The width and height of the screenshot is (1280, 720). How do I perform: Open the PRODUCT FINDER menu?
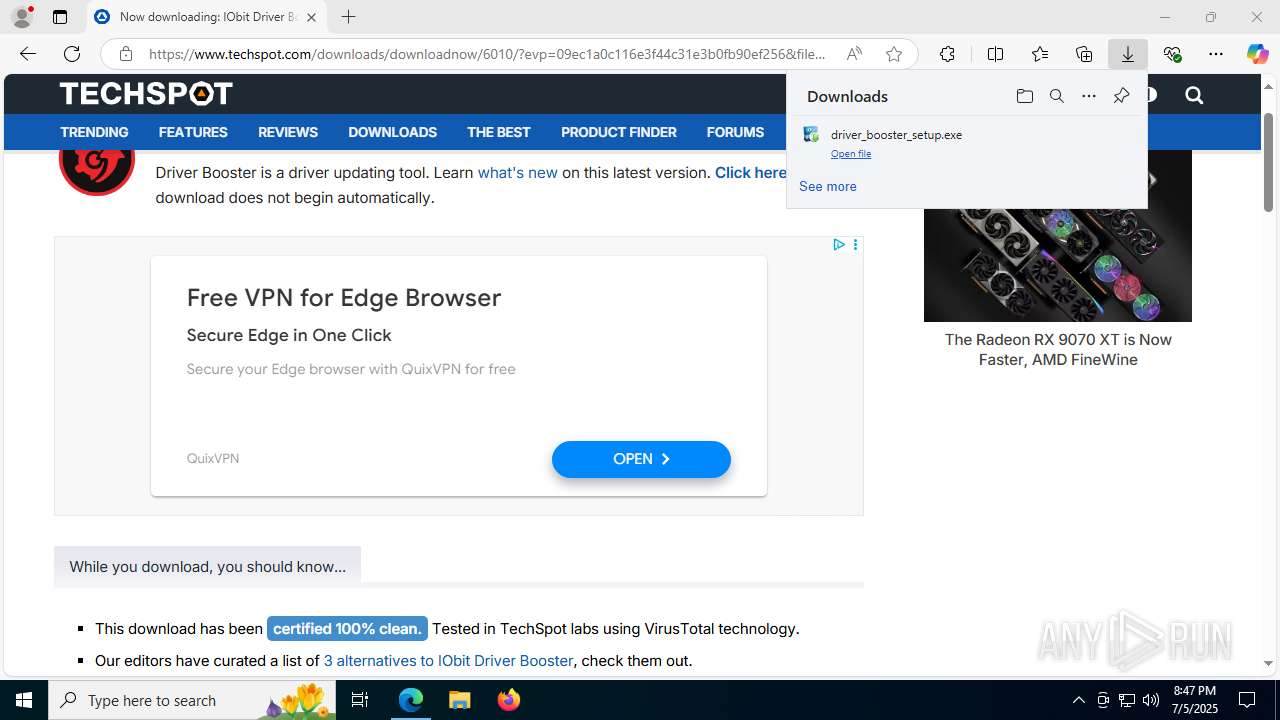point(619,132)
